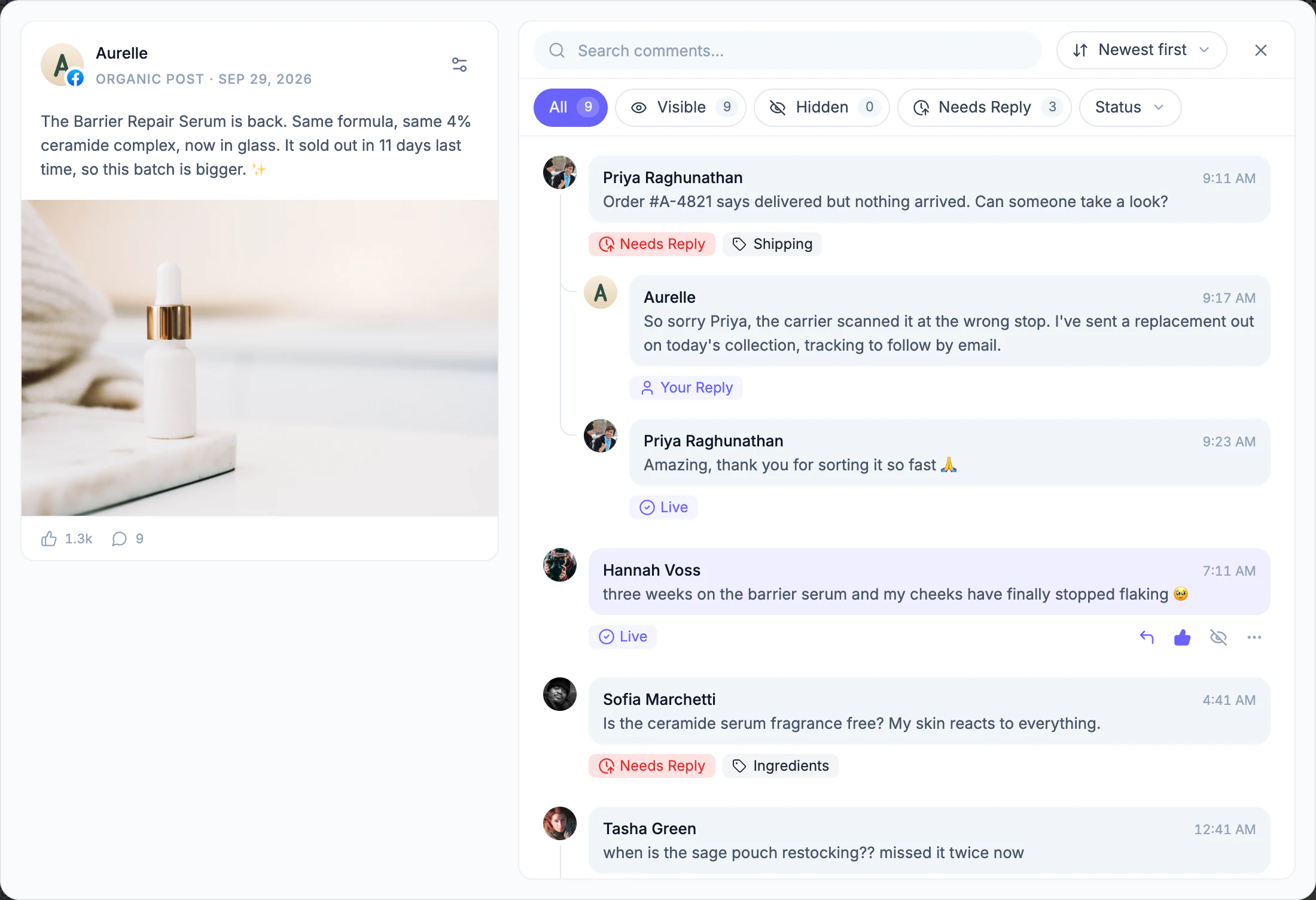Hide Hannah Voss's comment
Screen dimensions: 1316x900
click(1218, 637)
